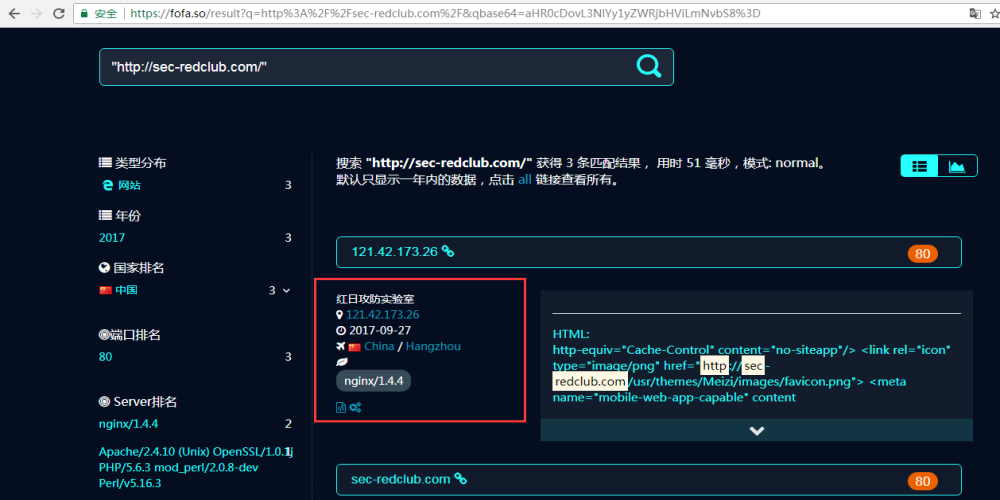Screen dimensions: 1000x500
Task: Click the highlighted 'redclub.com' text in HTML
Action: pos(590,381)
